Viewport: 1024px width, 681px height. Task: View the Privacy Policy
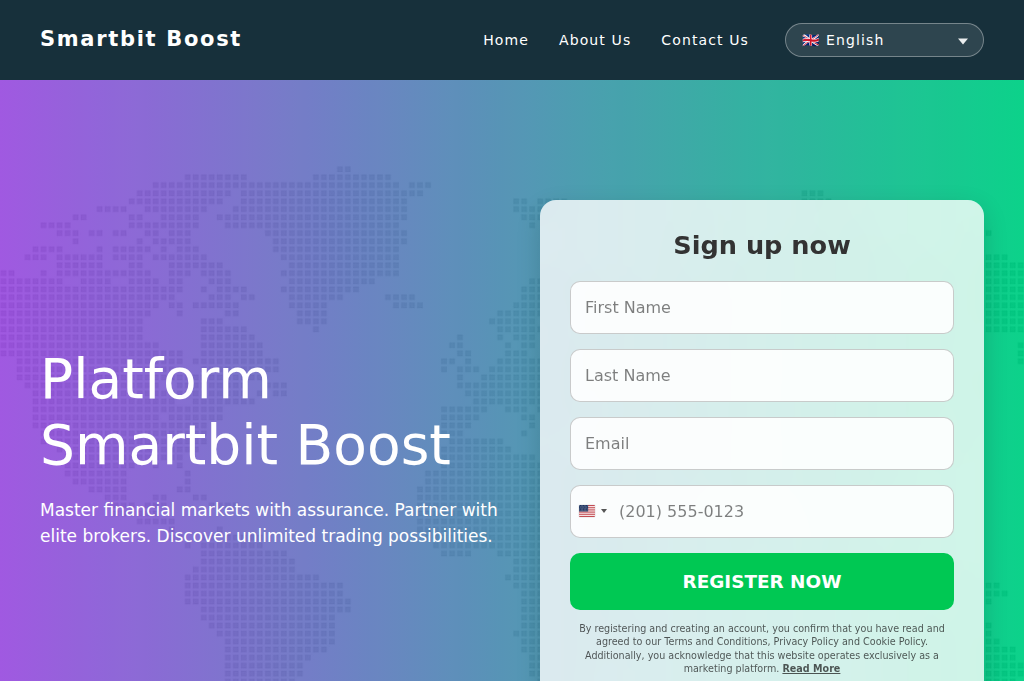click(x=805, y=641)
